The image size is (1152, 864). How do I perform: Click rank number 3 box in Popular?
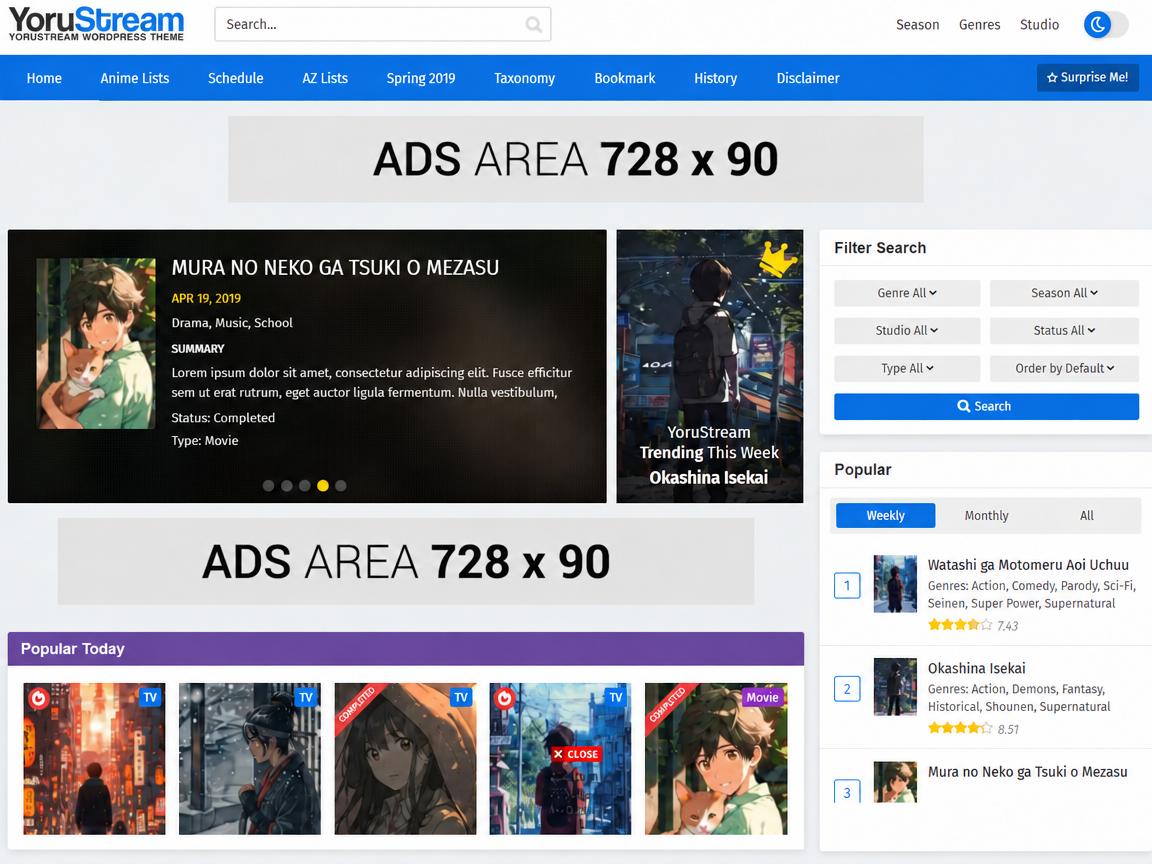tap(847, 791)
